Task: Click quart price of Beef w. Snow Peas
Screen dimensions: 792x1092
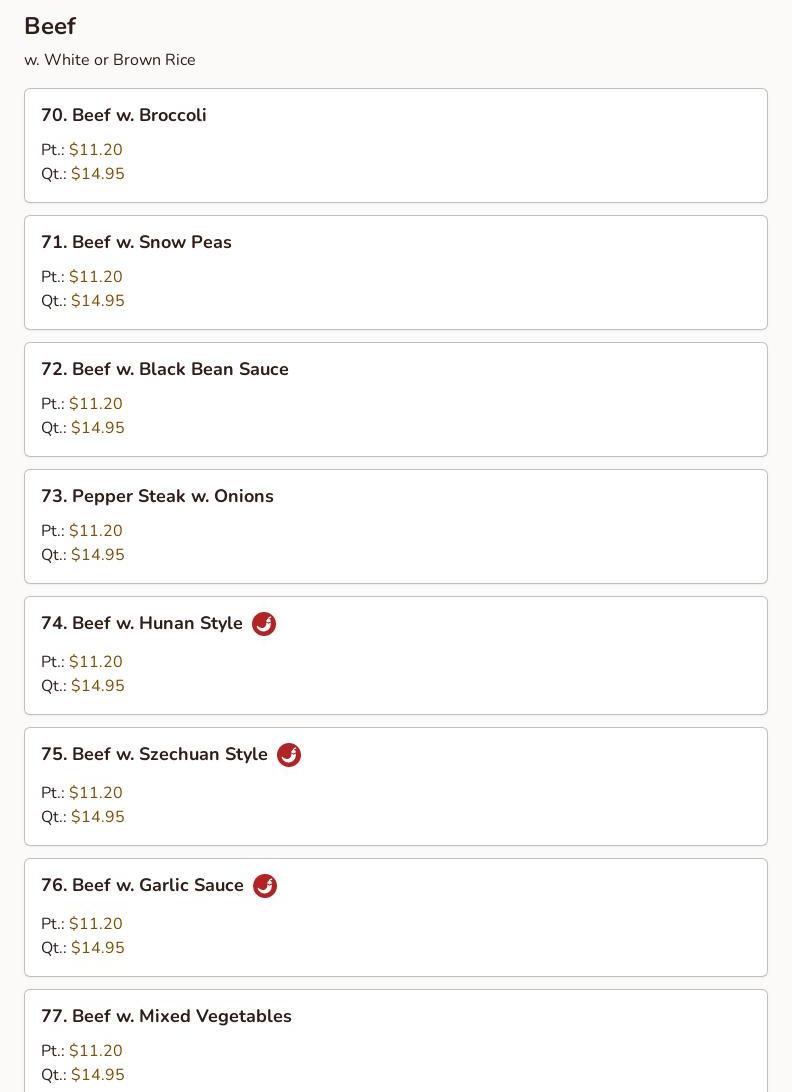Action: [x=98, y=300]
